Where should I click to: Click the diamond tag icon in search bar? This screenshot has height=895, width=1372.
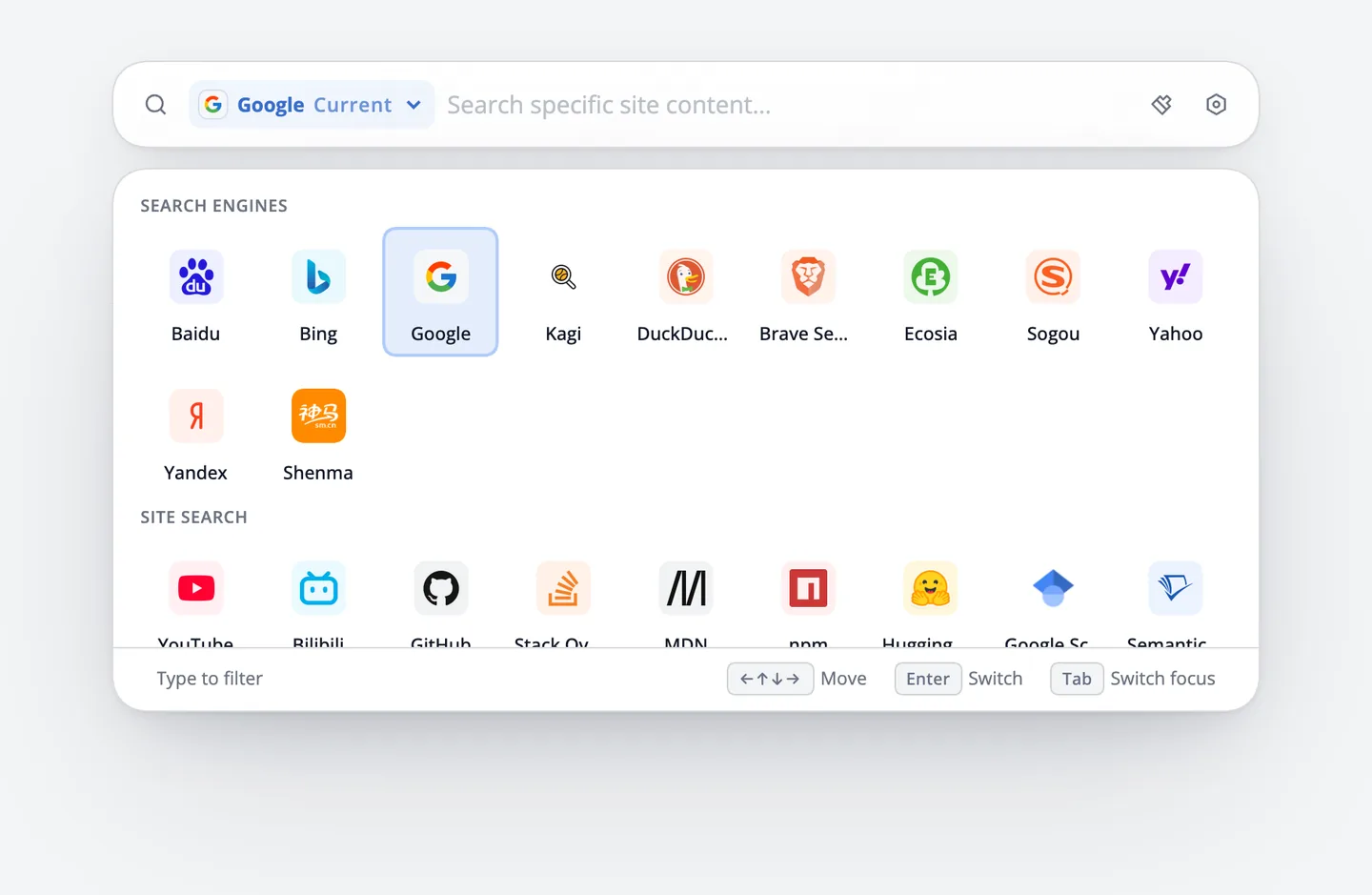1161,105
